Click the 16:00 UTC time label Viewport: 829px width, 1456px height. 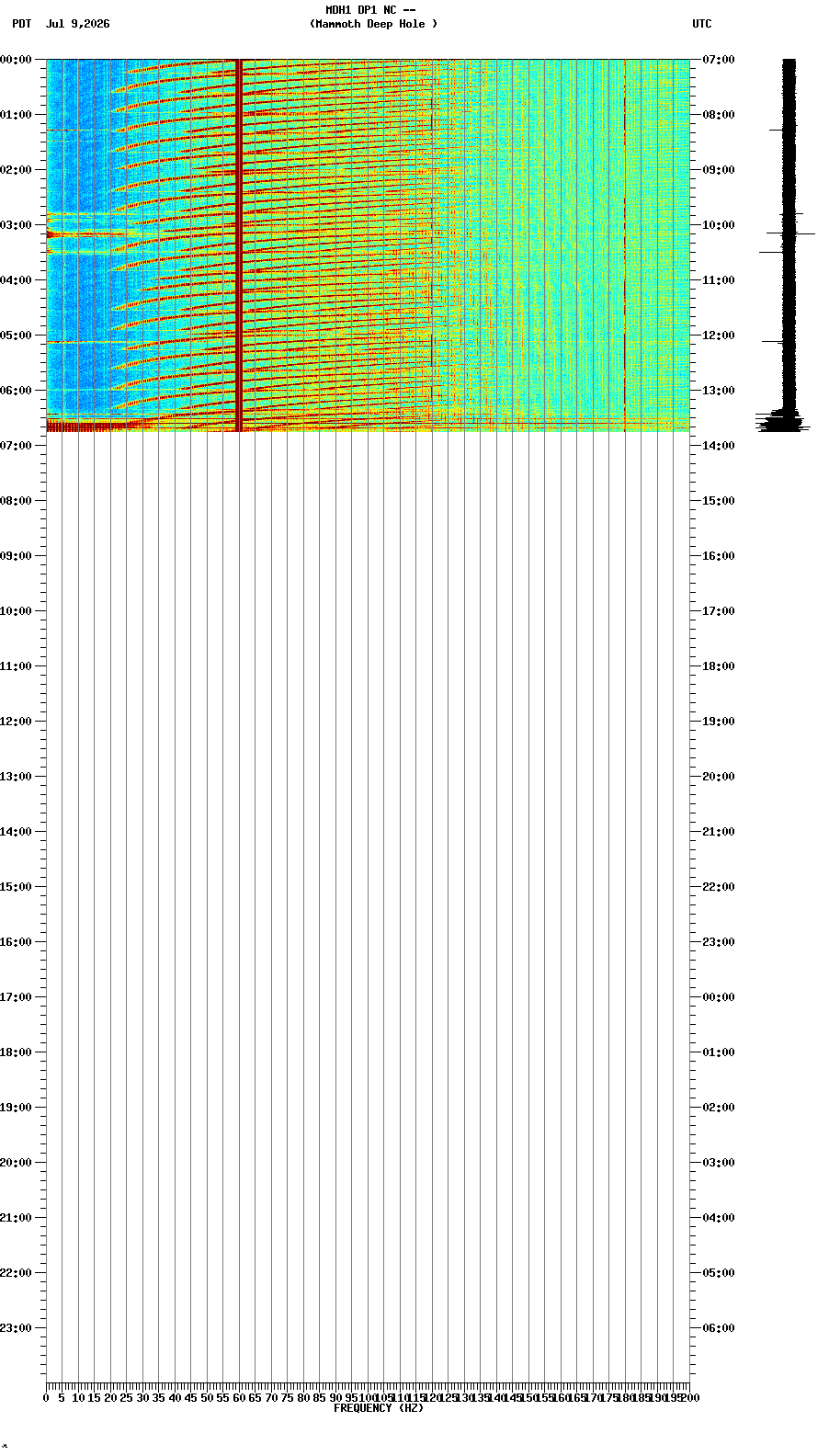(x=718, y=556)
